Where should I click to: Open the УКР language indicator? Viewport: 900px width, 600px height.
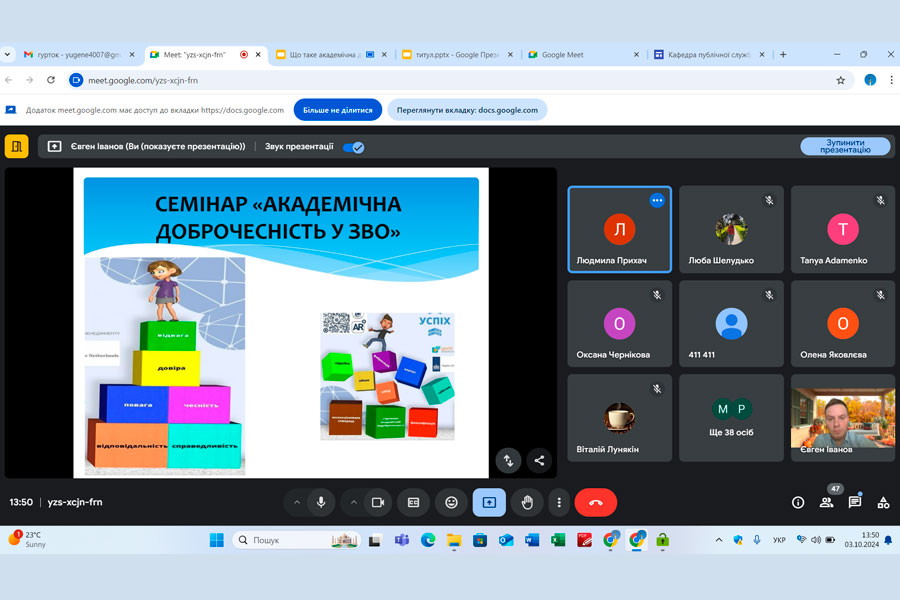coord(779,540)
